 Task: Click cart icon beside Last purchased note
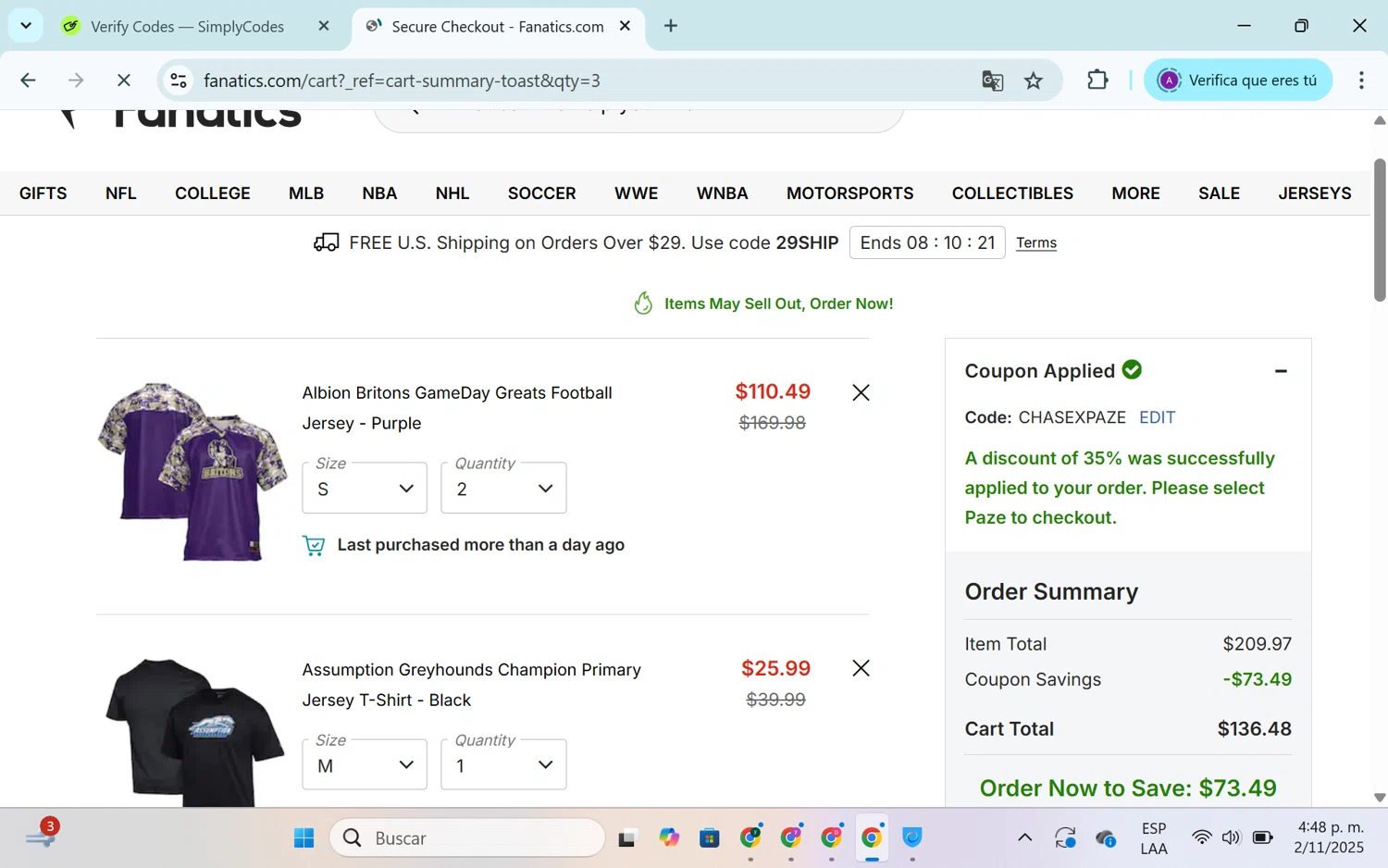(314, 546)
